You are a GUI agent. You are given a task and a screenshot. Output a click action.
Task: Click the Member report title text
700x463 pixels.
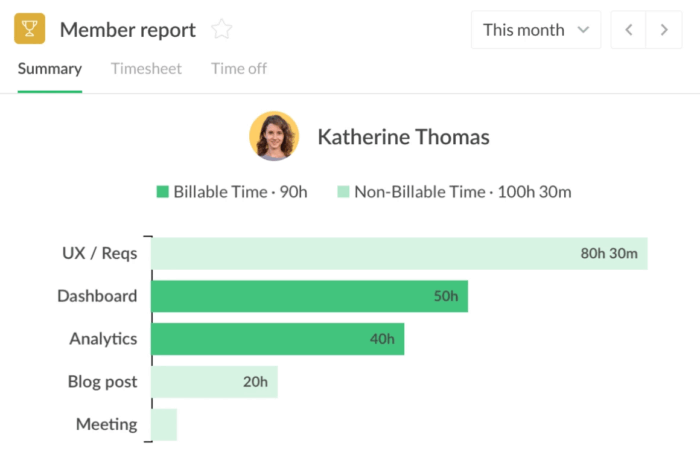(127, 30)
